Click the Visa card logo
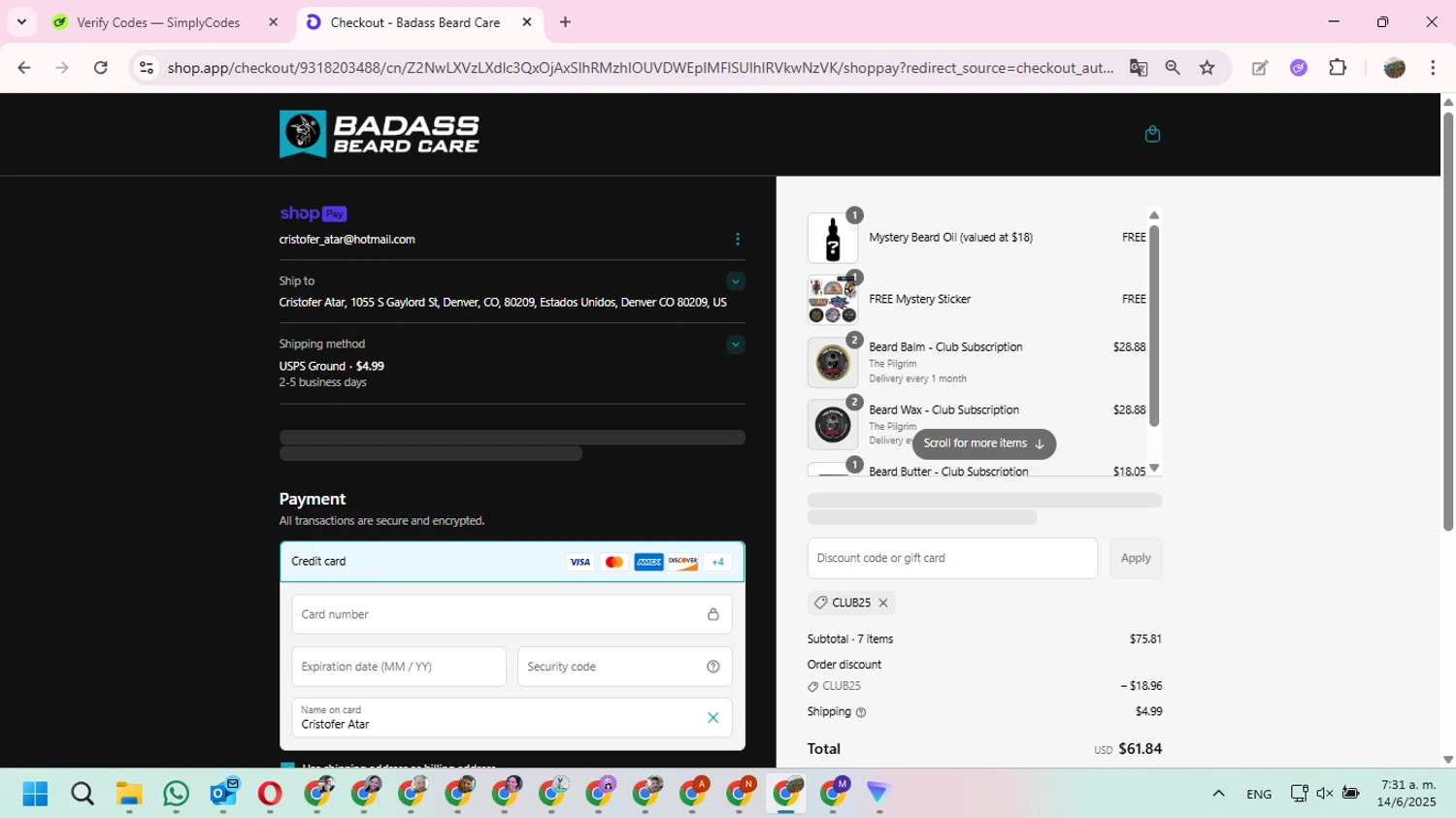1456x818 pixels. pos(579,562)
